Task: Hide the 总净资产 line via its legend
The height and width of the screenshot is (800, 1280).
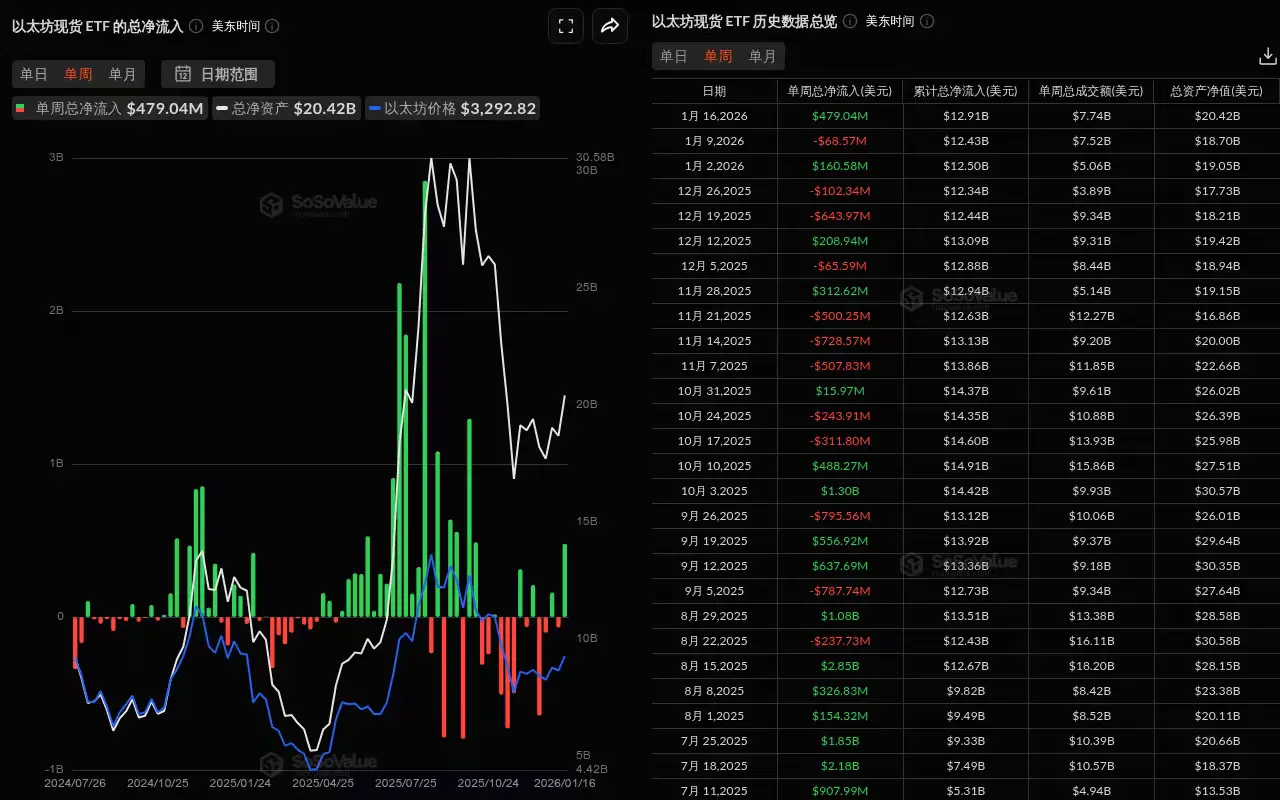Action: [287, 110]
